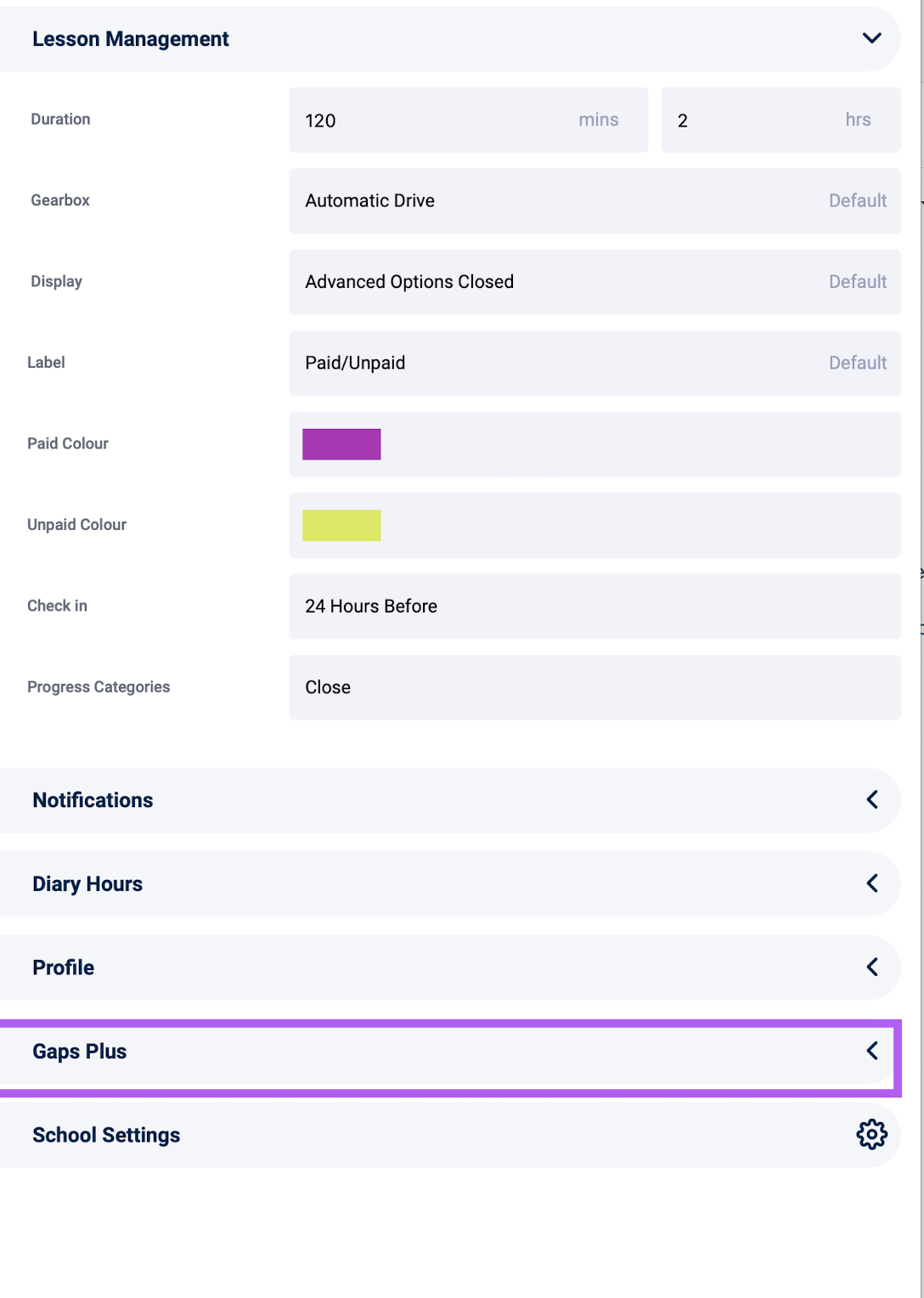Open the Display Advanced Options dropdown
924x1298 pixels.
pos(594,282)
